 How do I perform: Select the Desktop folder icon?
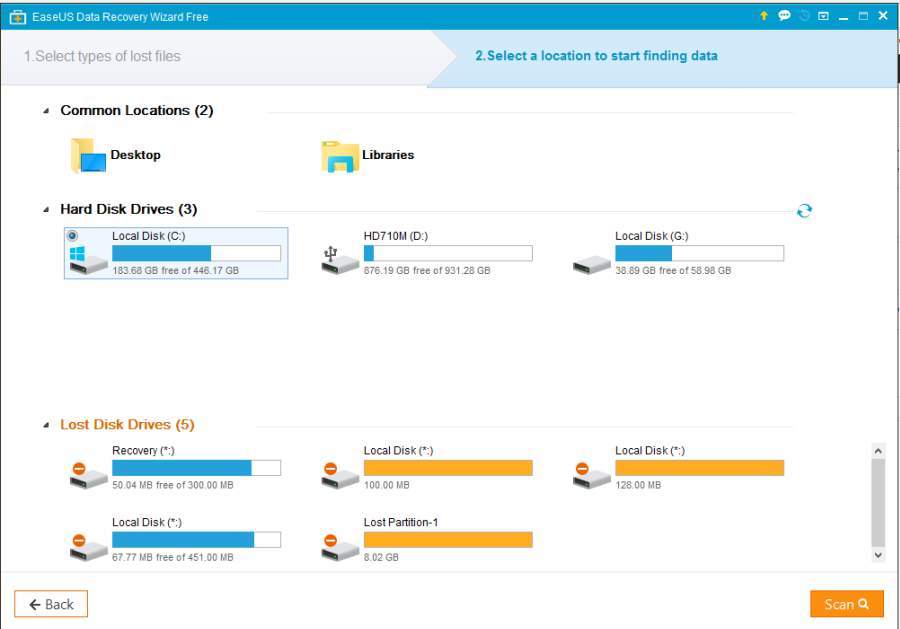[x=88, y=156]
